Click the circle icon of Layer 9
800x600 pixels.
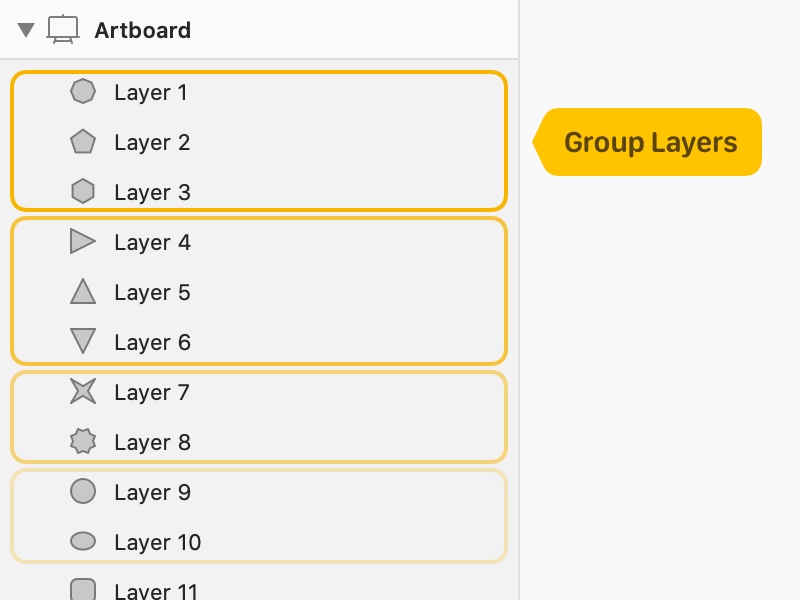[83, 491]
